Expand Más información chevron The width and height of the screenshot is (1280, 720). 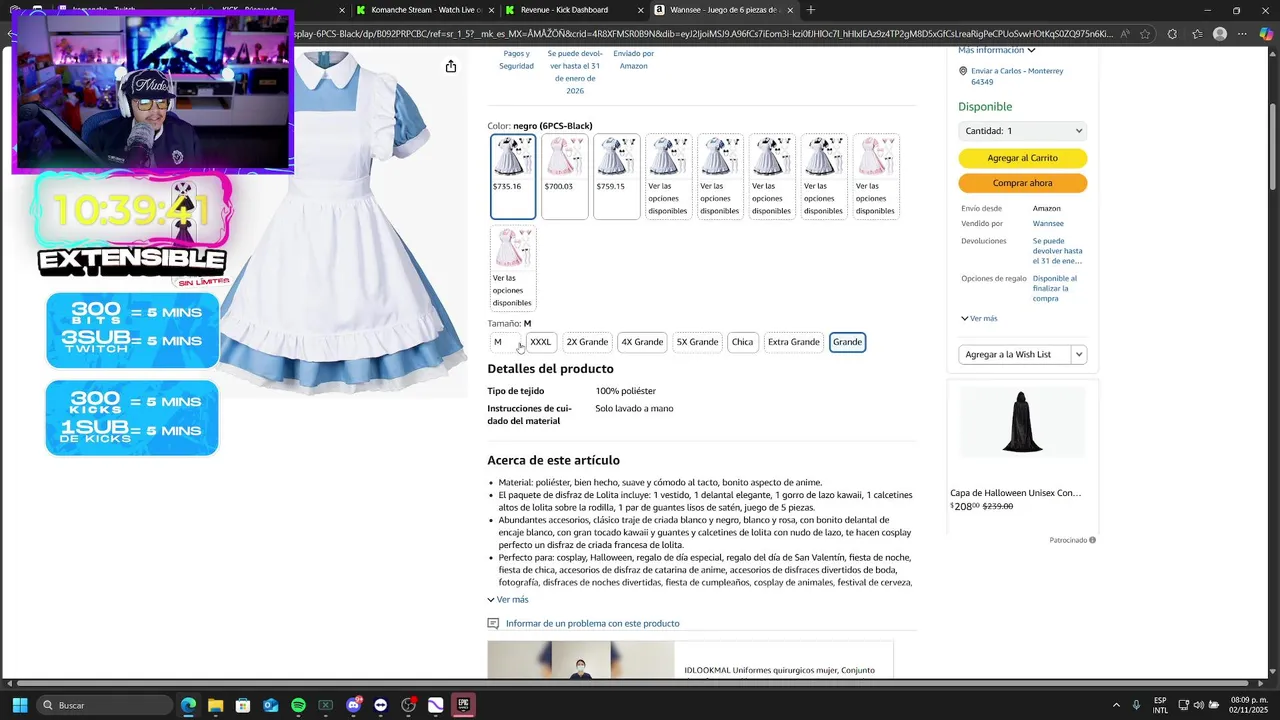point(1031,50)
